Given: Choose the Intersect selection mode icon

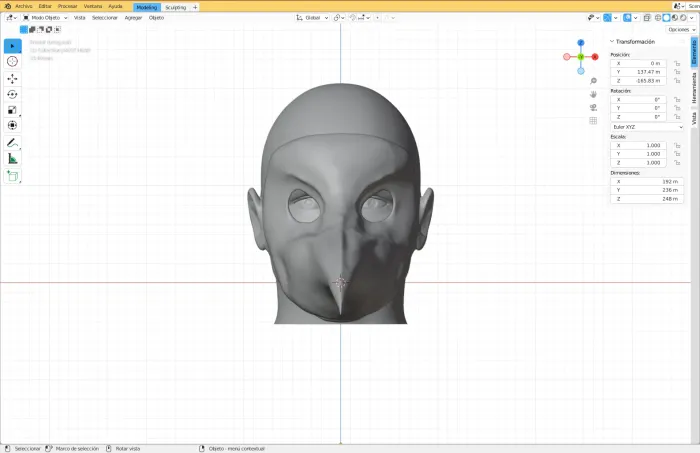Looking at the screenshot, I should (57, 29).
